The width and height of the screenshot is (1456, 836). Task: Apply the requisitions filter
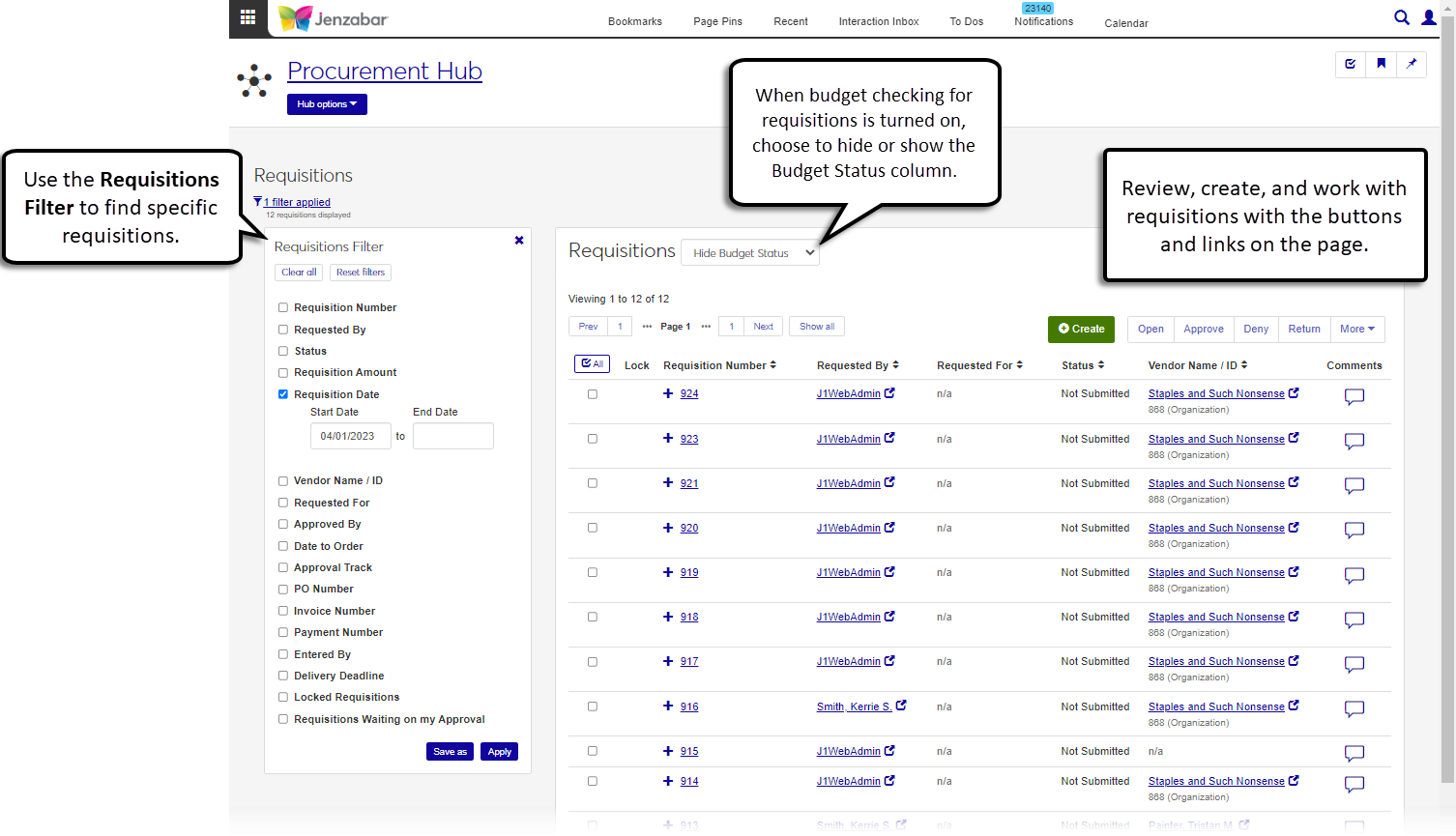tap(499, 752)
